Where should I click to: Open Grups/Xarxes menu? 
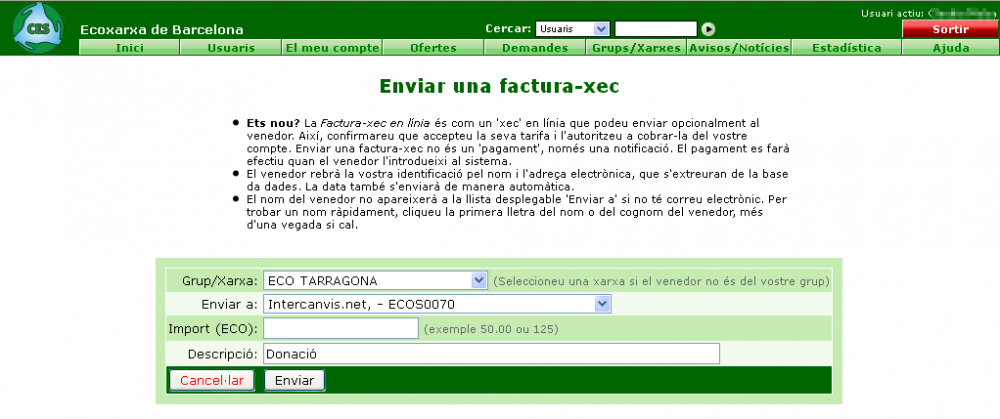636,48
